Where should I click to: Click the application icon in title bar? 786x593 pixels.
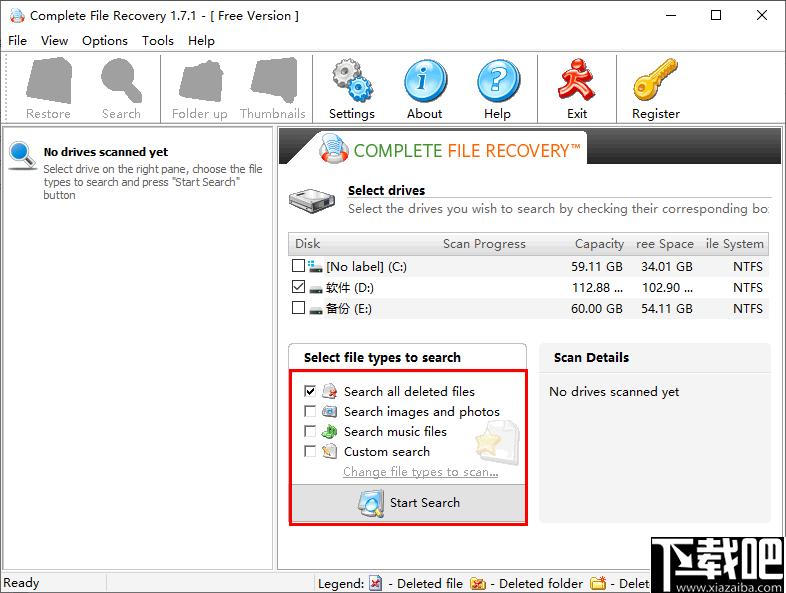[x=17, y=16]
